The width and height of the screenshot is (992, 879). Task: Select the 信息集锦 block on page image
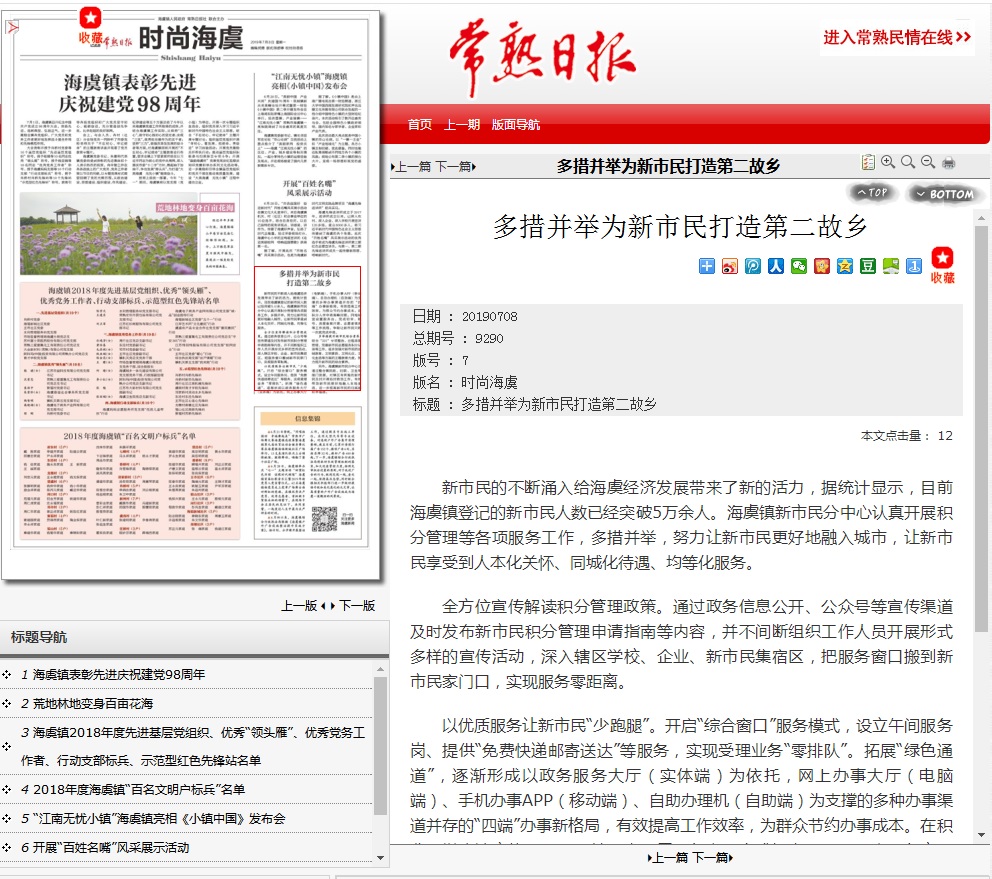click(x=308, y=473)
